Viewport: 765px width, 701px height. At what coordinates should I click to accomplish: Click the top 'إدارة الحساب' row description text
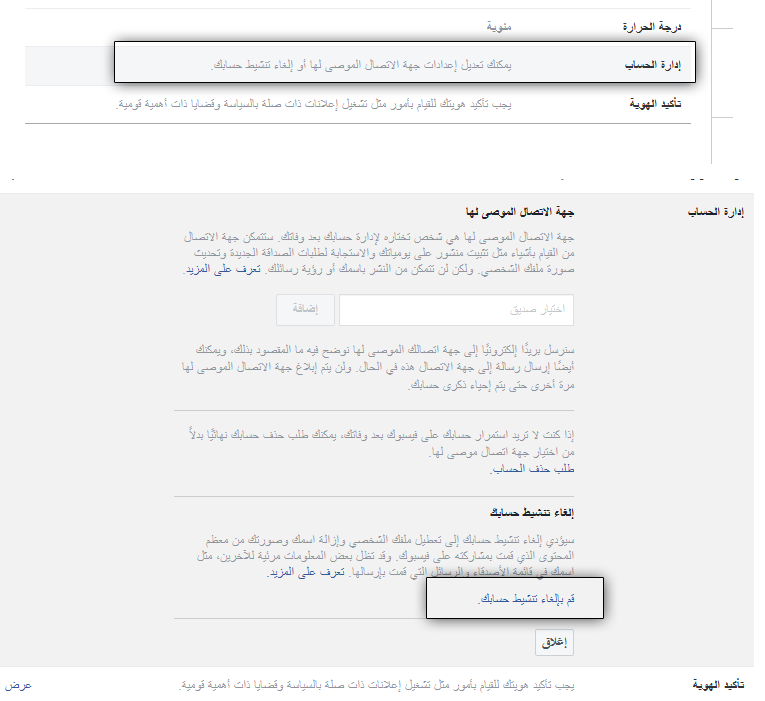[397, 65]
